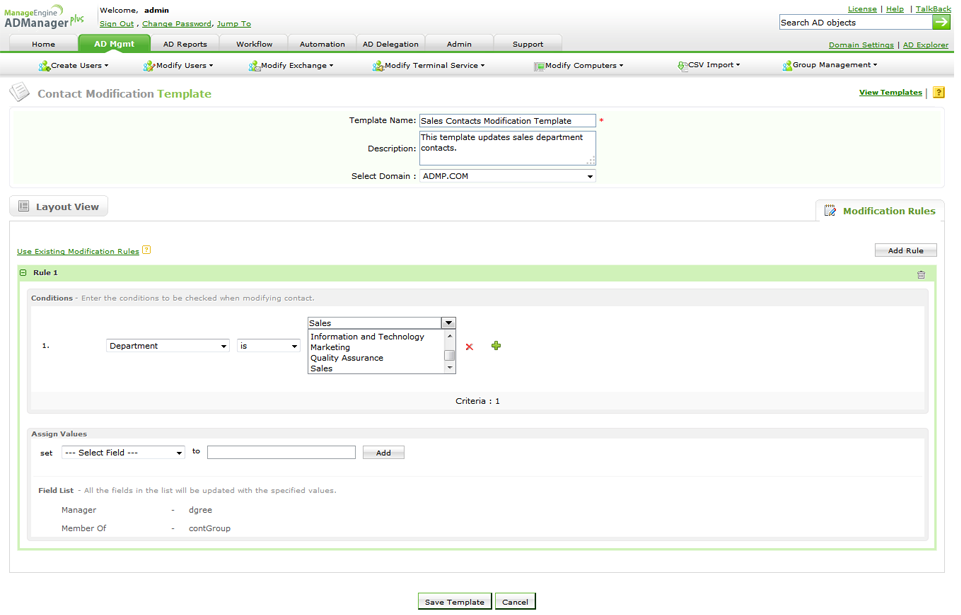Add a new condition with green plus
961x615 pixels.
496,346
